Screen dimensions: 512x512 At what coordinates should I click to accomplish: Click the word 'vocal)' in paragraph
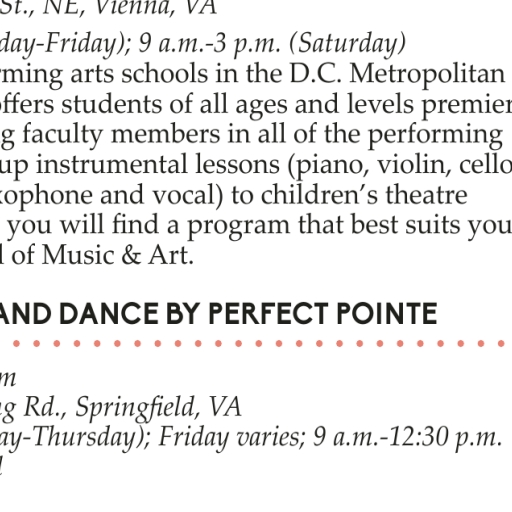188,195
